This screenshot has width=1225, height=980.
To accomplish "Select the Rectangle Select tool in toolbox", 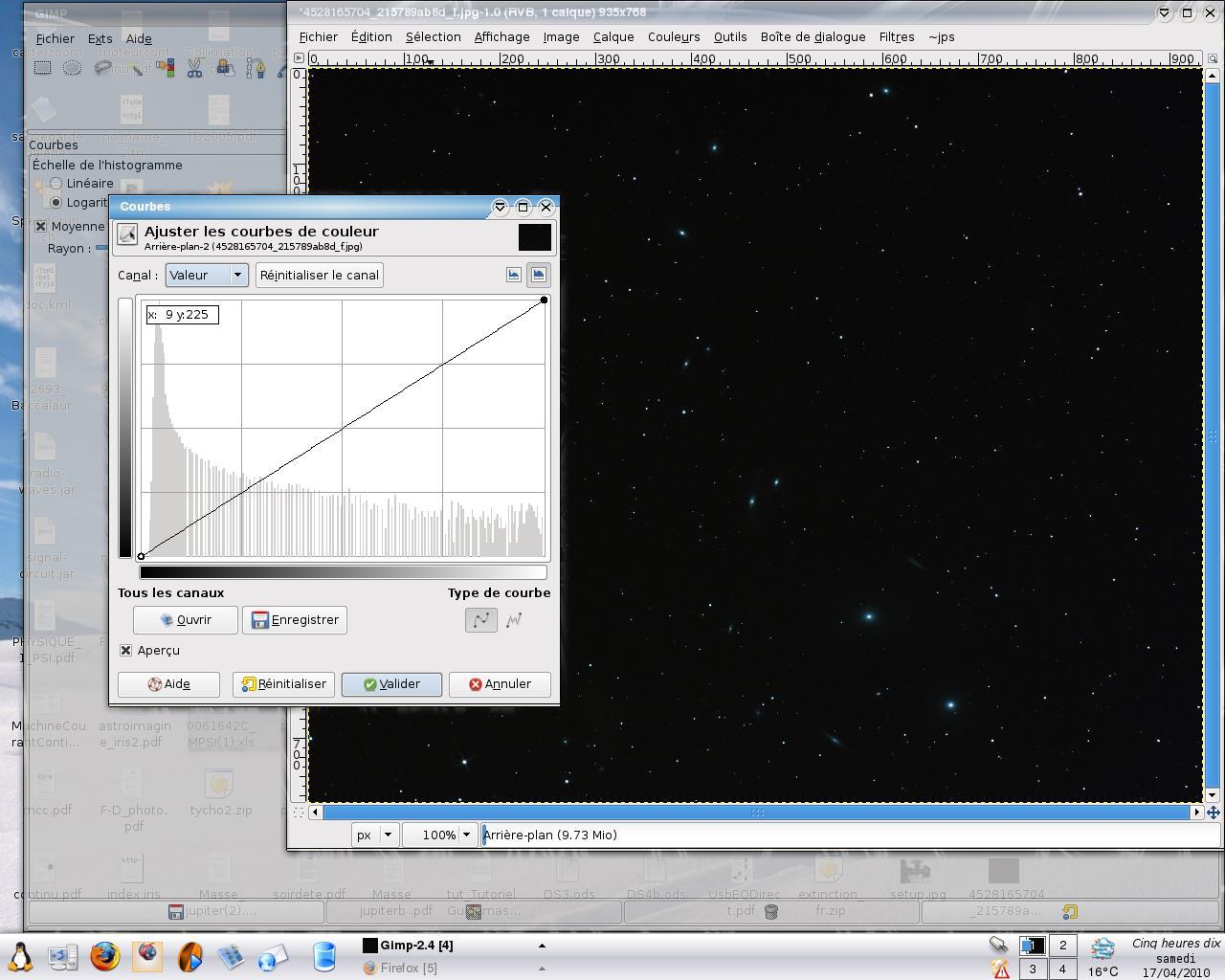I will tap(43, 68).
